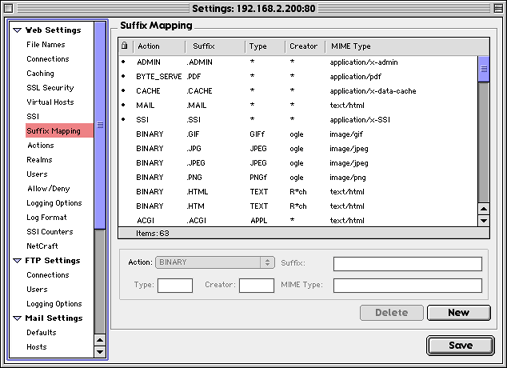Open FTP Logging Options item
Screen dimensions: 507x368
pyautogui.click(x=54, y=304)
